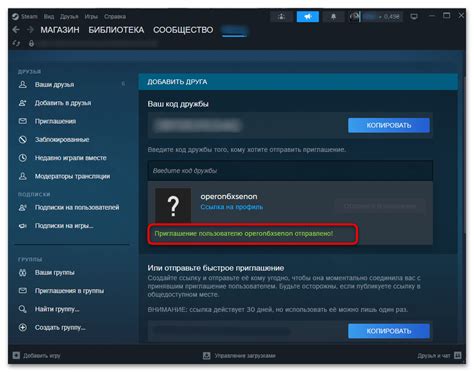This screenshot has height=372, width=474.
Task: Open Добавить в друзья in the sidebar
Action: (x=63, y=103)
